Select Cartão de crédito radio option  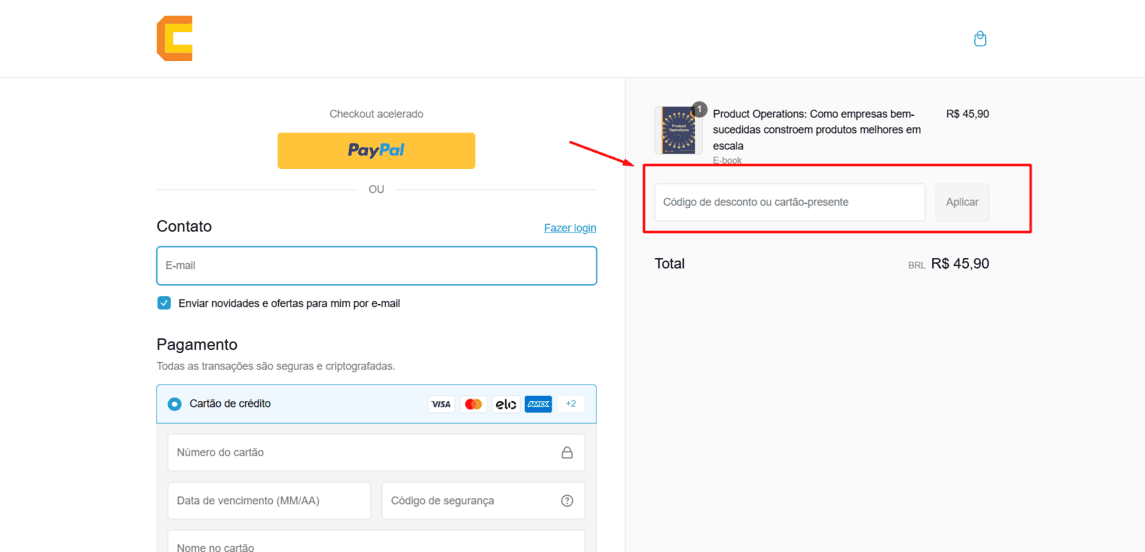pyautogui.click(x=175, y=404)
